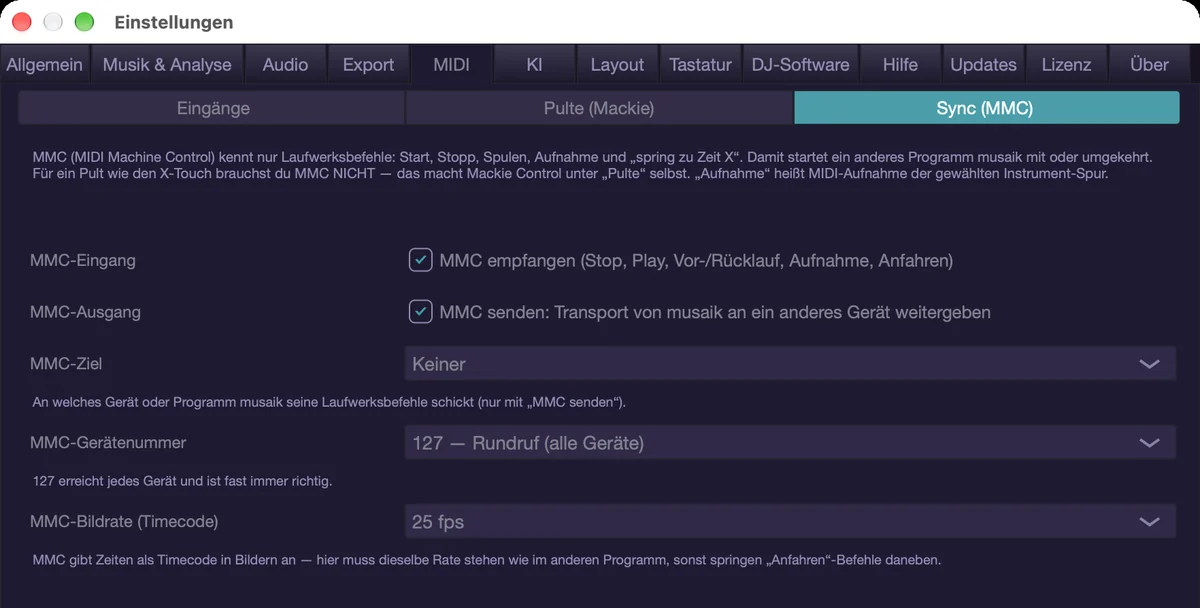Screen dimensions: 1200x608
Task: Click the MMC-Bildrate (Timecode) label
Action: [x=124, y=521]
